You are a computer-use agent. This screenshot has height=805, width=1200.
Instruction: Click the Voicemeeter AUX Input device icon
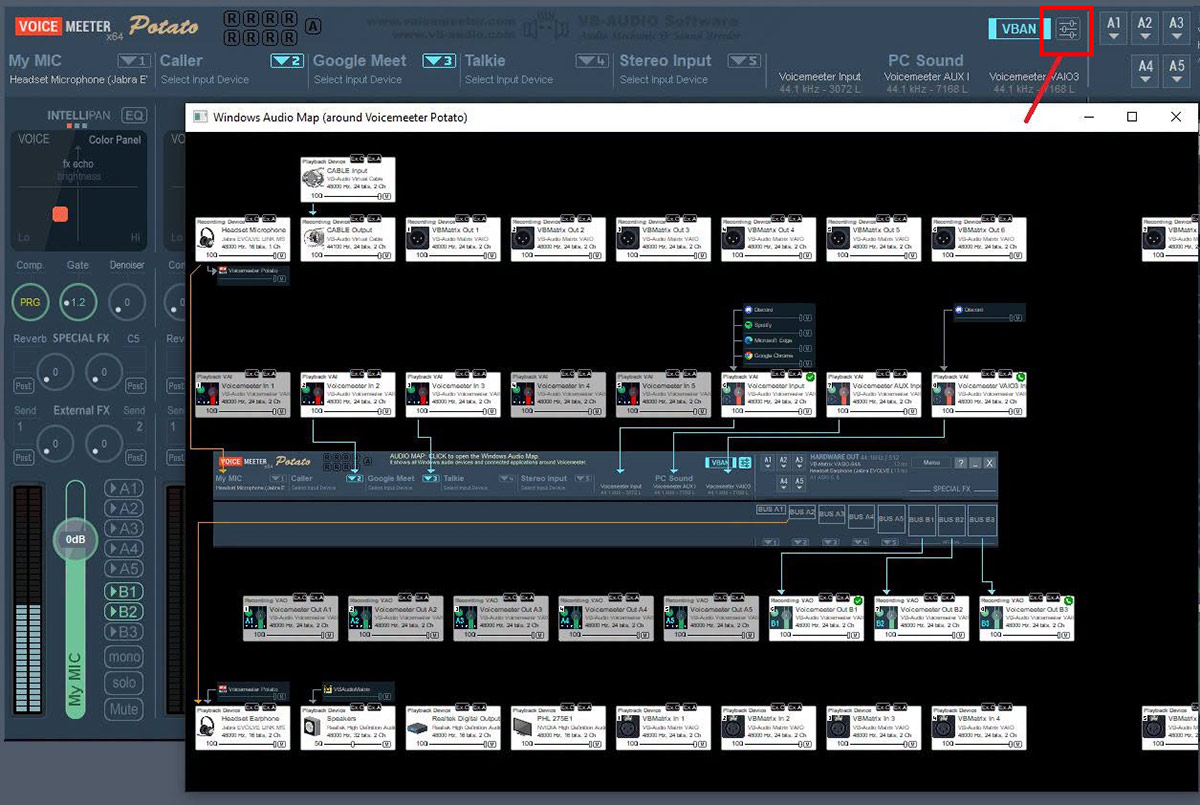coord(840,393)
